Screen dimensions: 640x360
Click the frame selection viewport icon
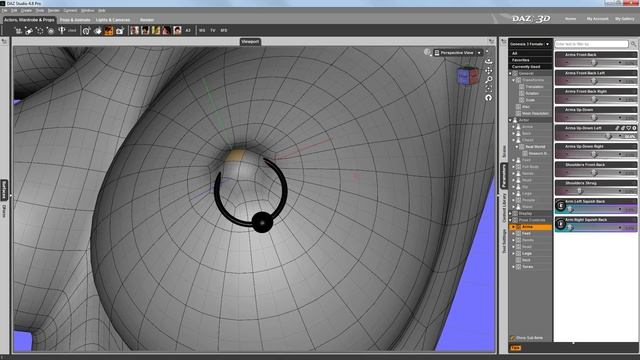coord(489,89)
